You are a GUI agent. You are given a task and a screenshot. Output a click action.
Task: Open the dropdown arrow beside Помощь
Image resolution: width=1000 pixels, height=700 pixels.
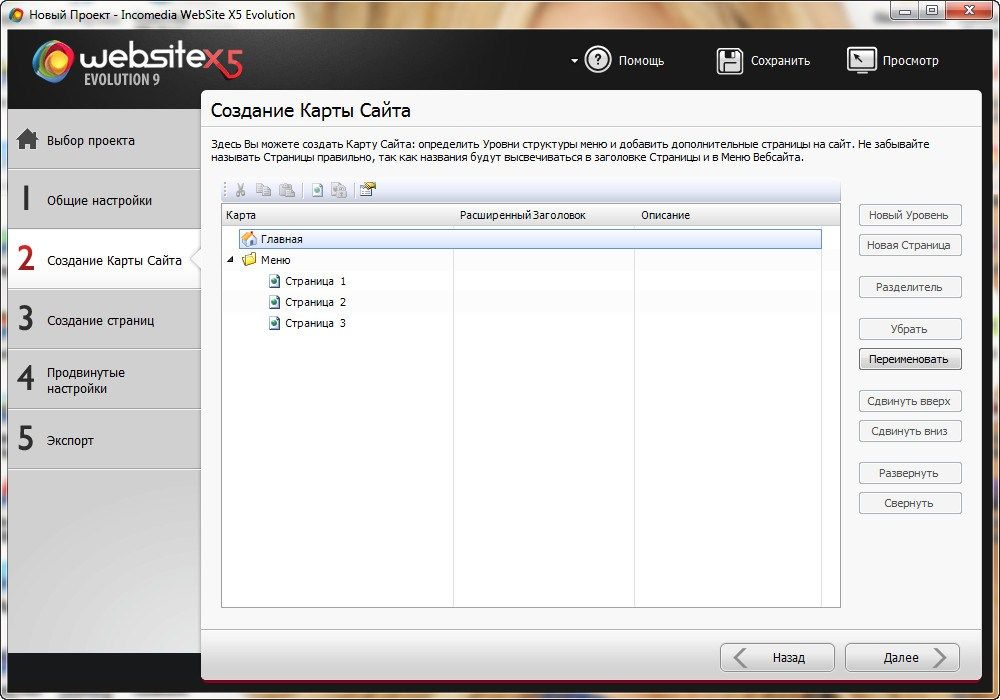(x=574, y=61)
